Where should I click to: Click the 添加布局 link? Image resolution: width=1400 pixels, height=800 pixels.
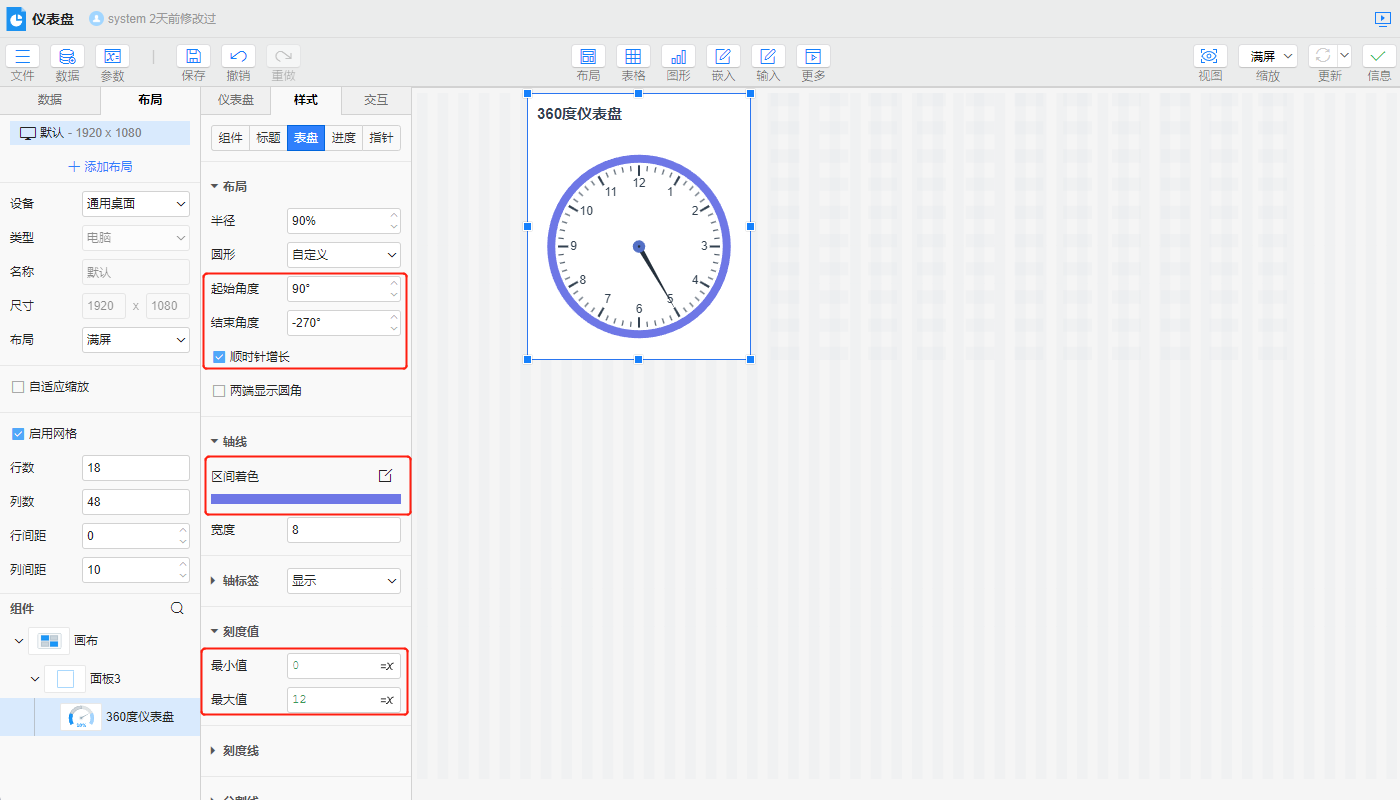(x=100, y=167)
